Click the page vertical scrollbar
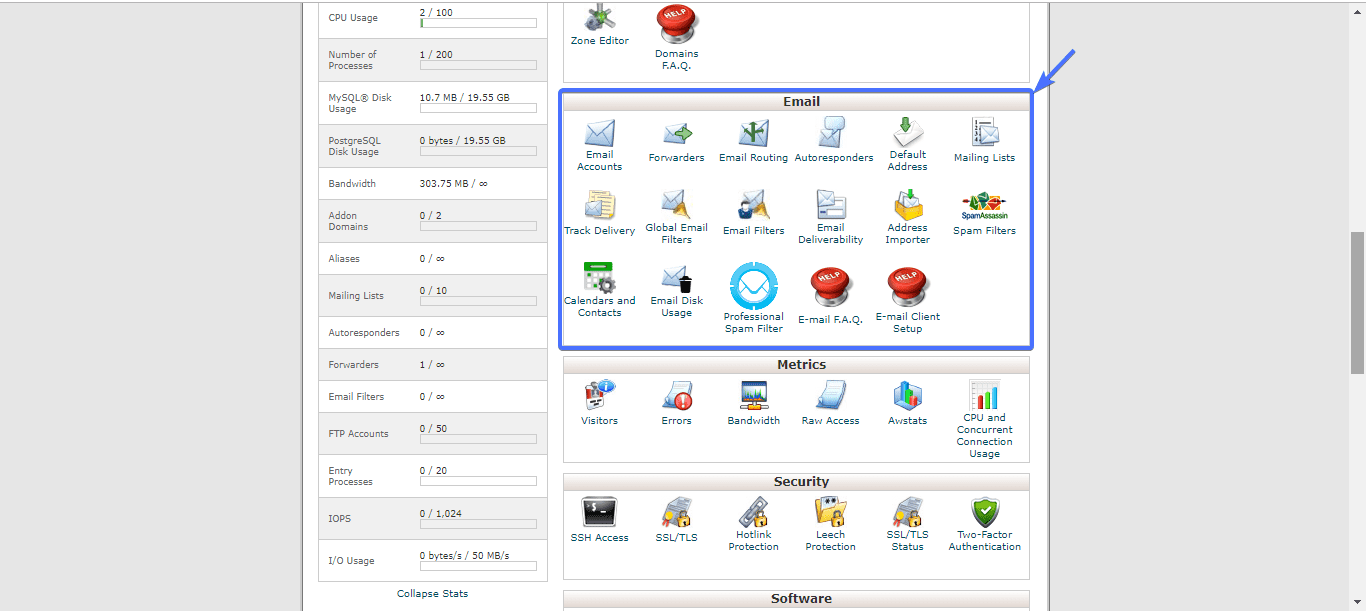 [1357, 303]
